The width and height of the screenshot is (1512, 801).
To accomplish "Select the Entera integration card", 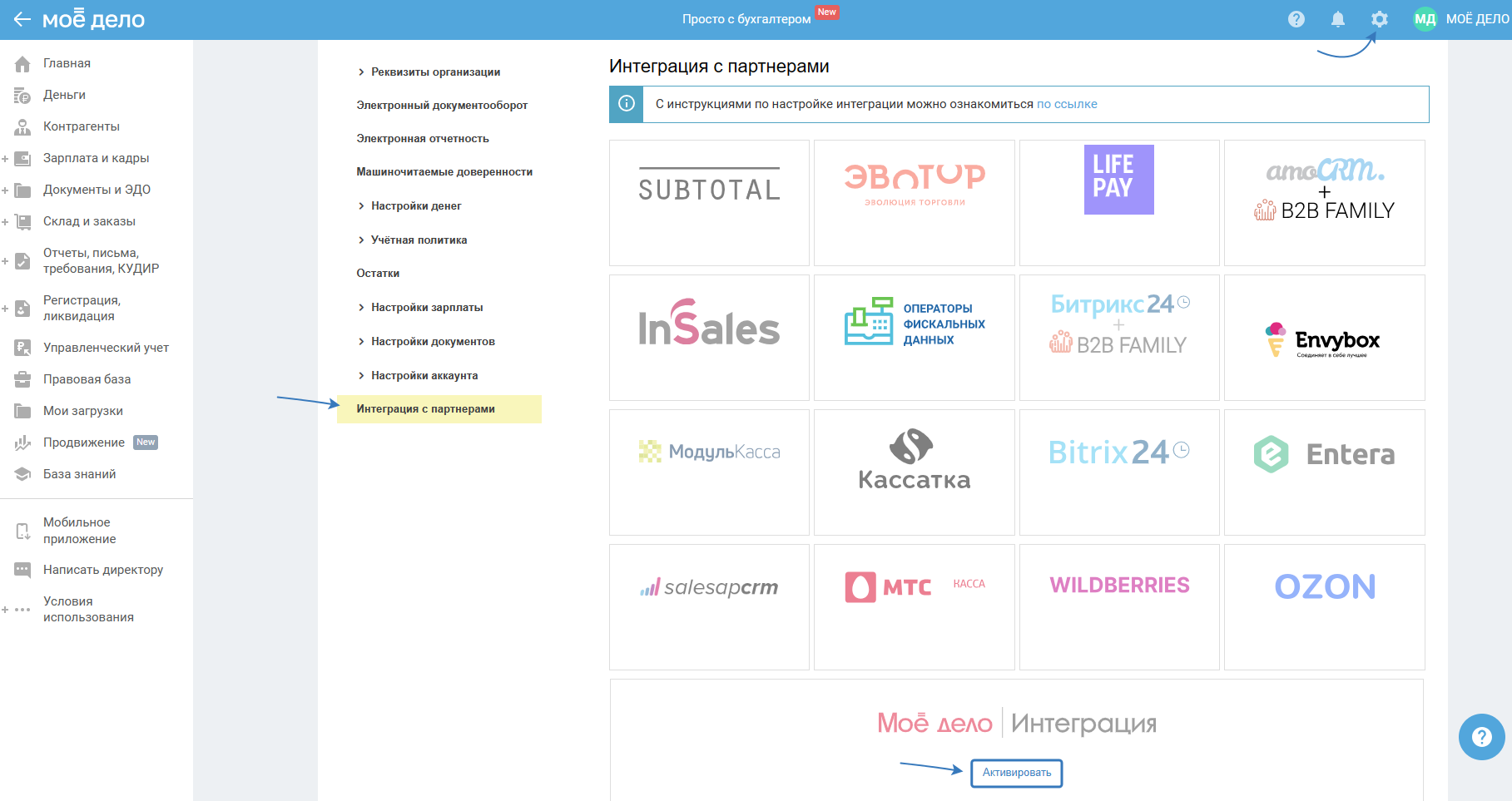I will [1325, 472].
